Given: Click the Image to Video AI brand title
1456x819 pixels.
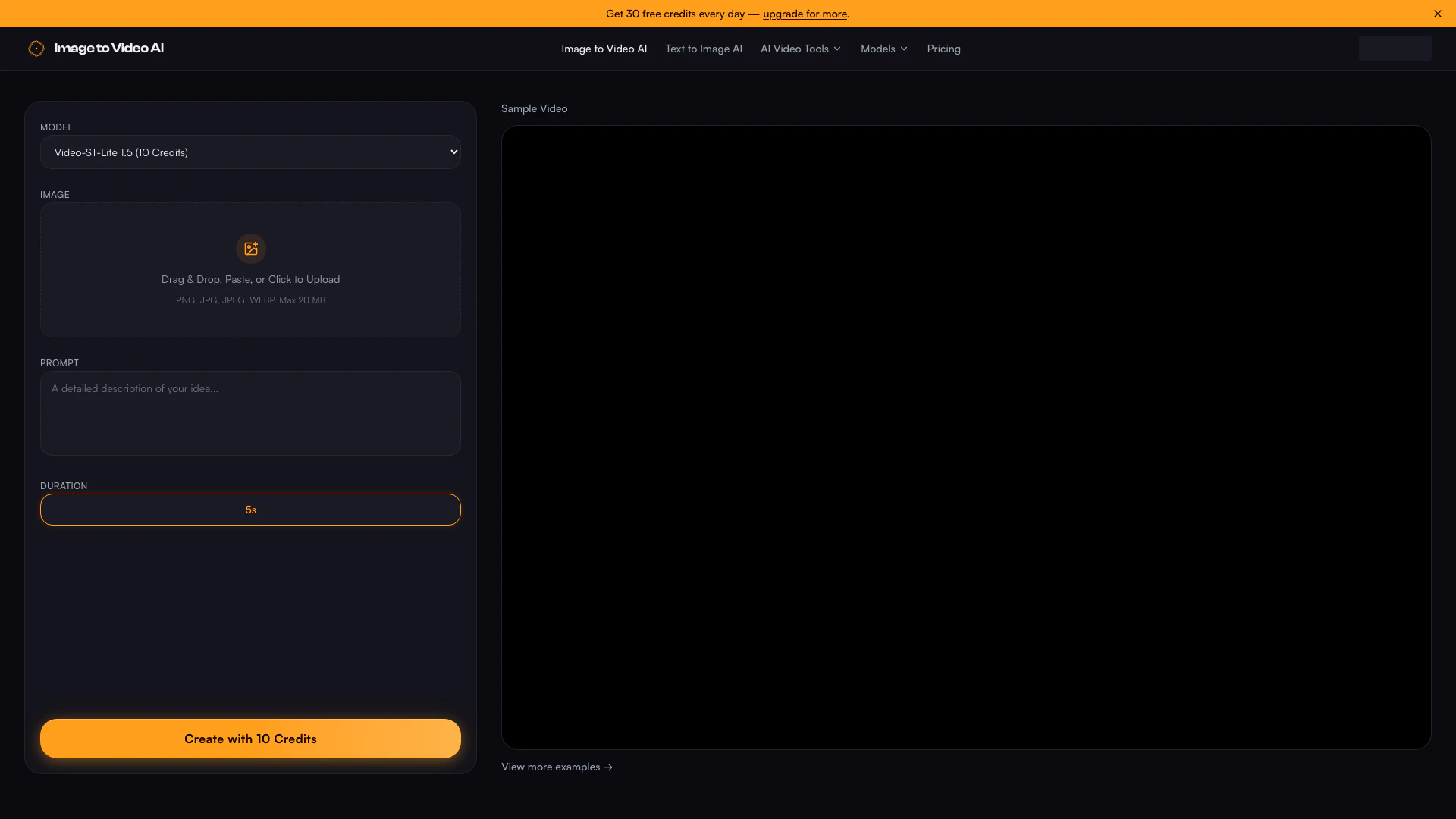Looking at the screenshot, I should point(109,49).
